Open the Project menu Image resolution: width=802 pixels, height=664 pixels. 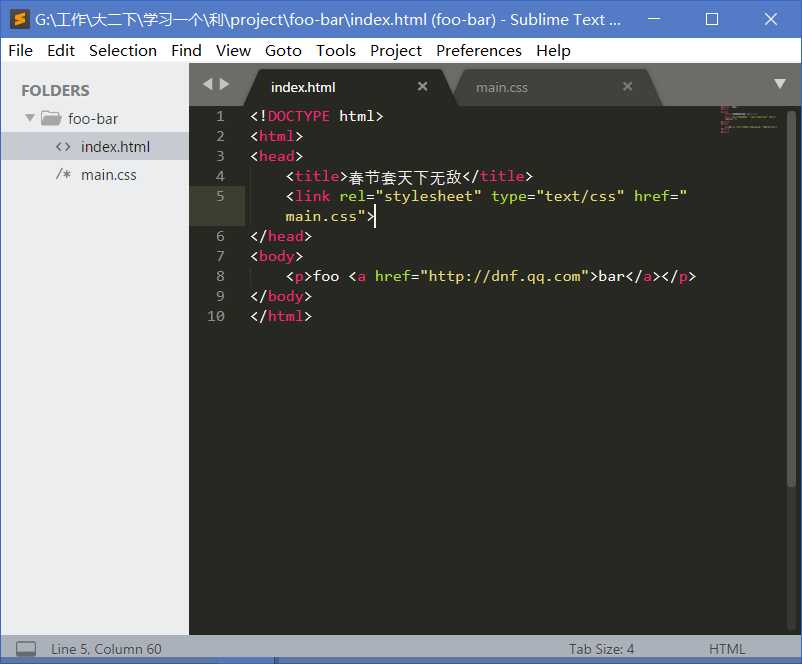(x=396, y=51)
